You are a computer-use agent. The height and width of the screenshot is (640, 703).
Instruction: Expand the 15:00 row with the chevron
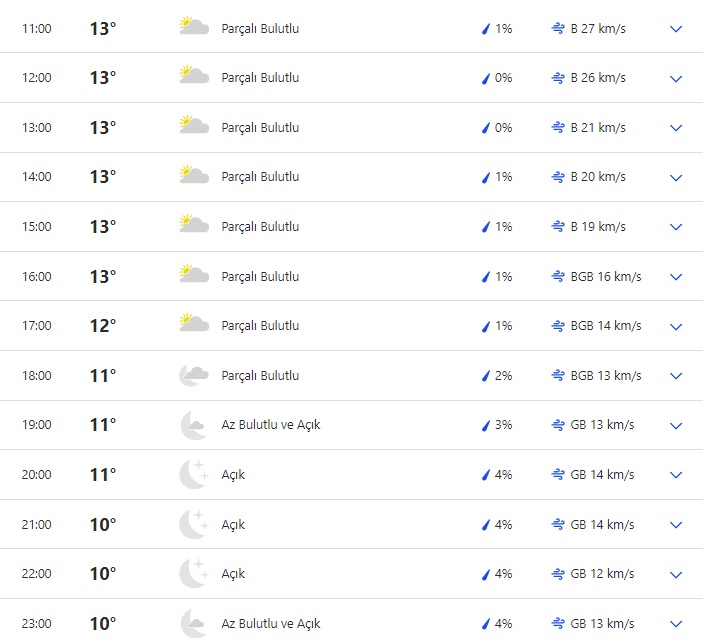pyautogui.click(x=676, y=227)
